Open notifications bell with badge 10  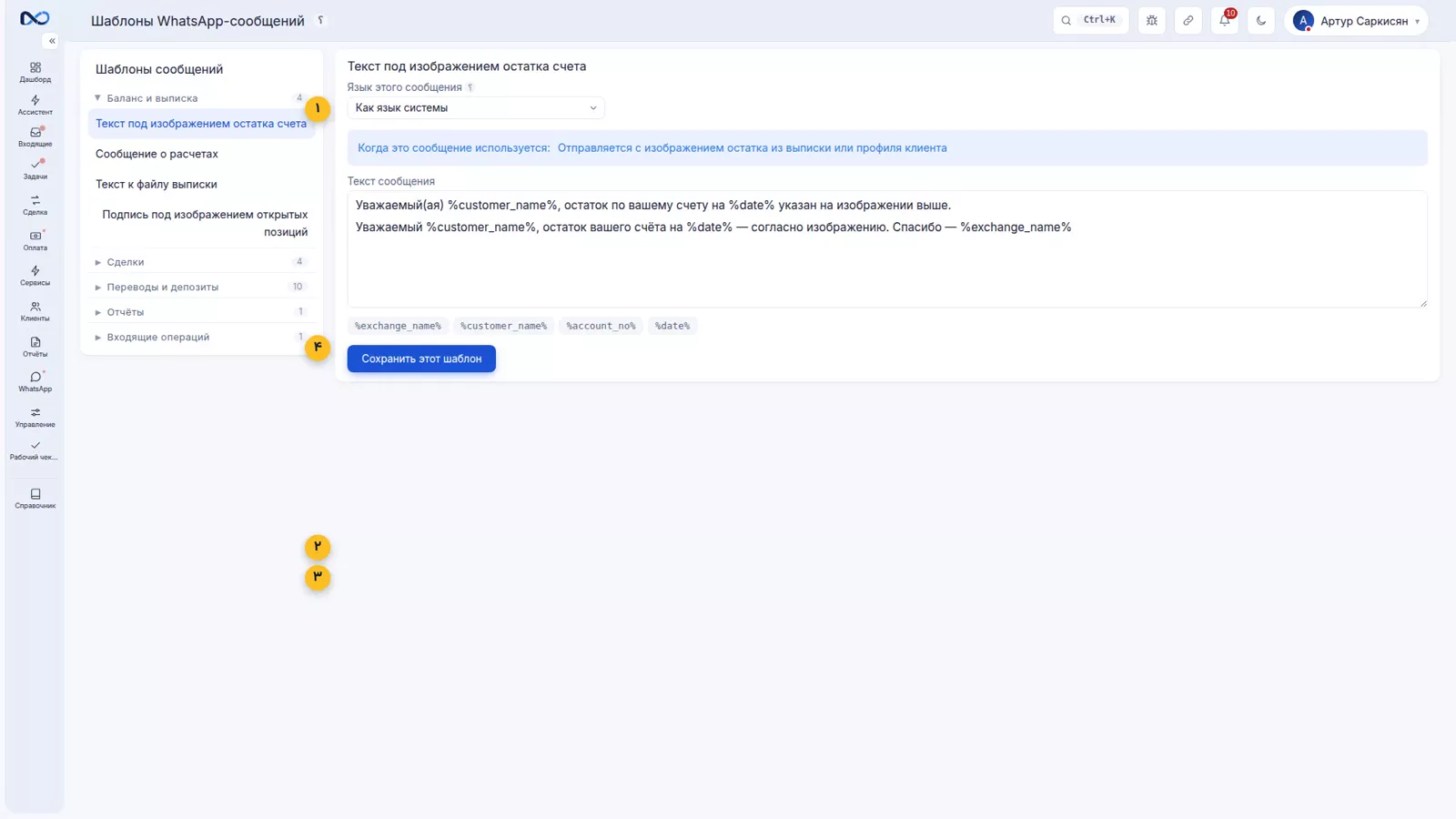[1225, 20]
